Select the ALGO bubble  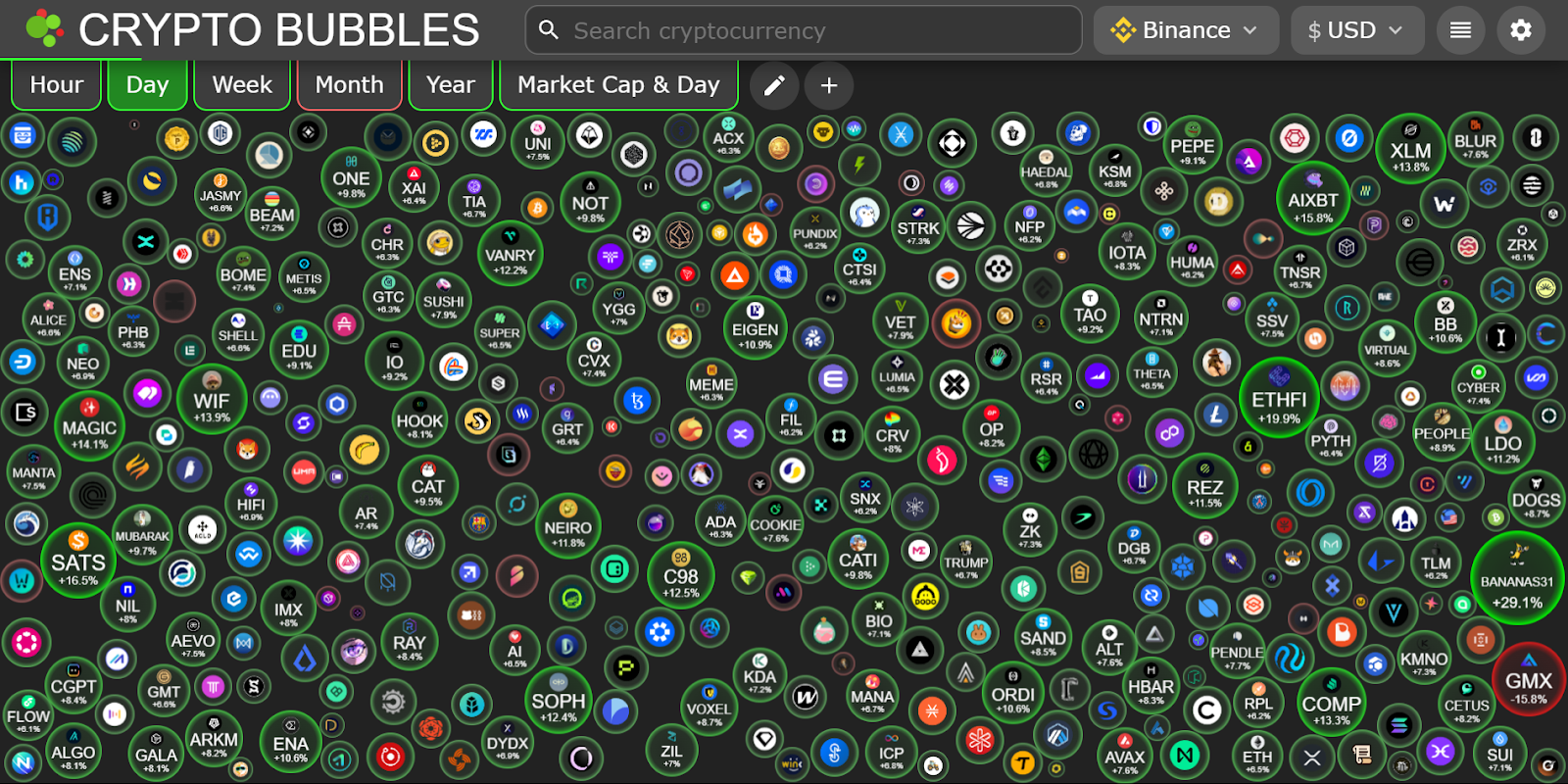point(73,752)
